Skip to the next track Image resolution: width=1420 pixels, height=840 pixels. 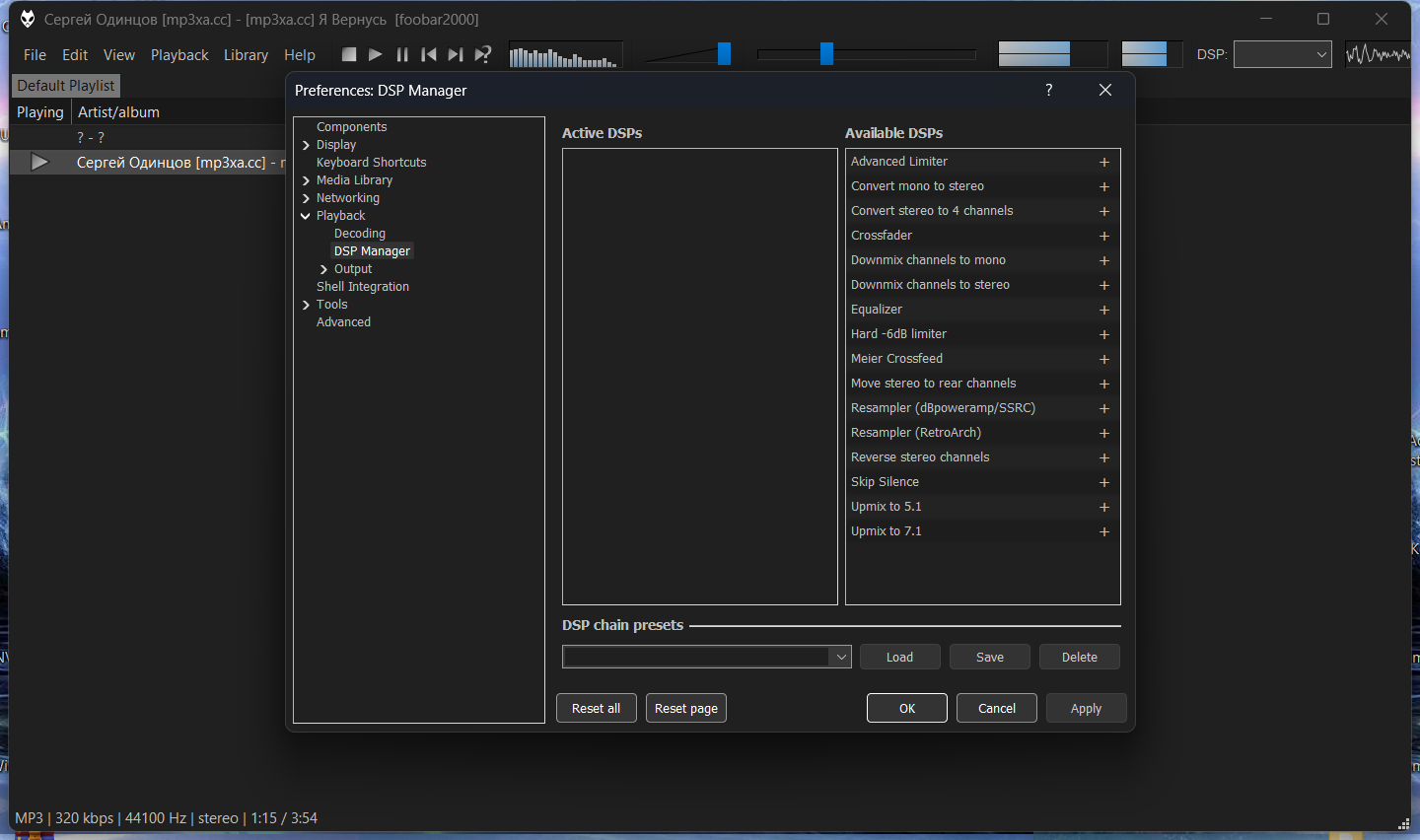(x=456, y=55)
